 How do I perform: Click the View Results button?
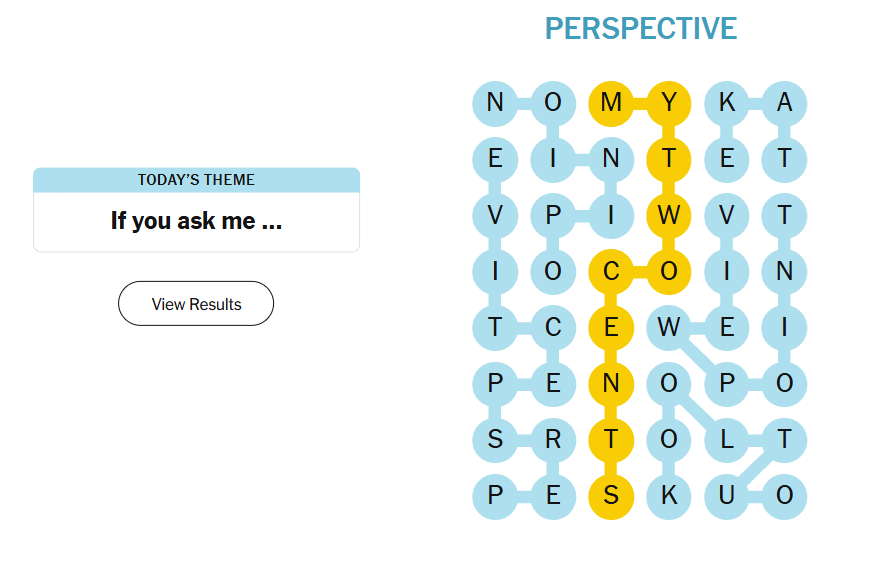pos(196,304)
